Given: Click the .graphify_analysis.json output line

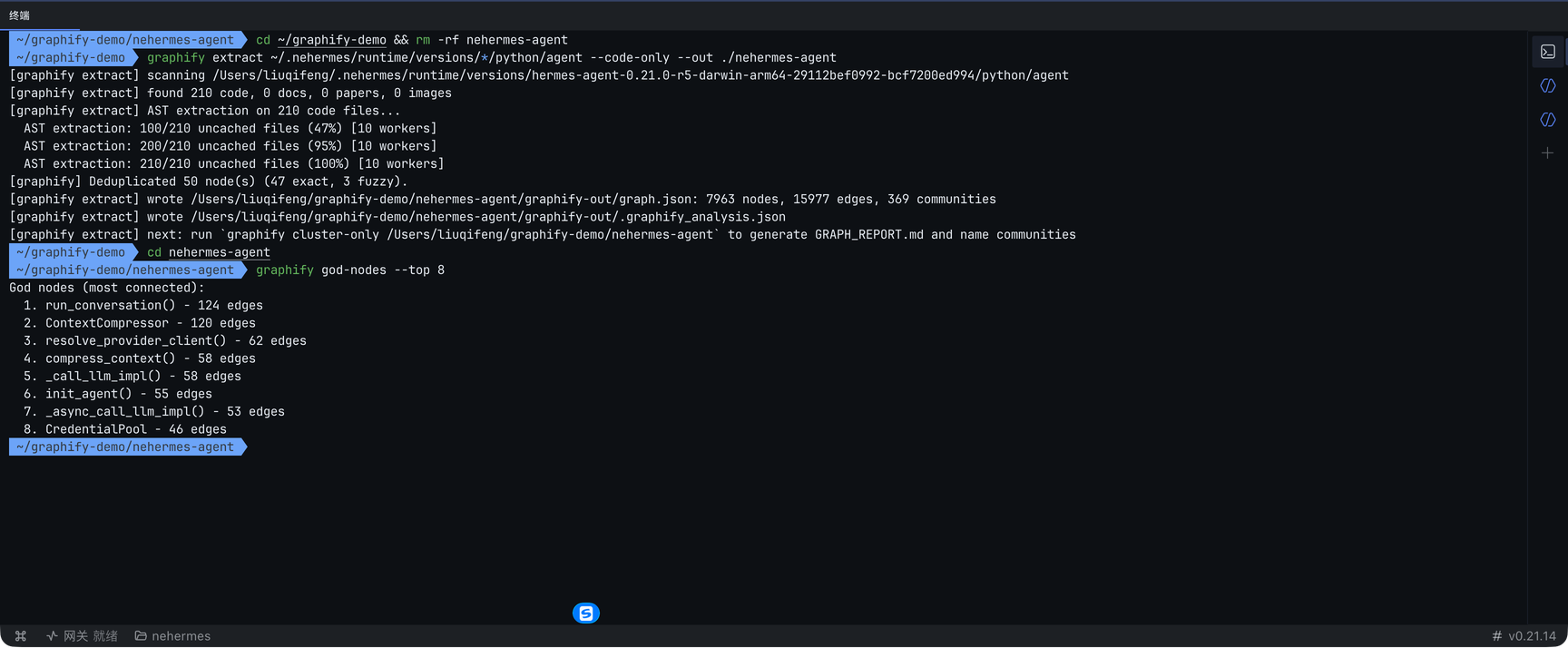Looking at the screenshot, I should 397,217.
